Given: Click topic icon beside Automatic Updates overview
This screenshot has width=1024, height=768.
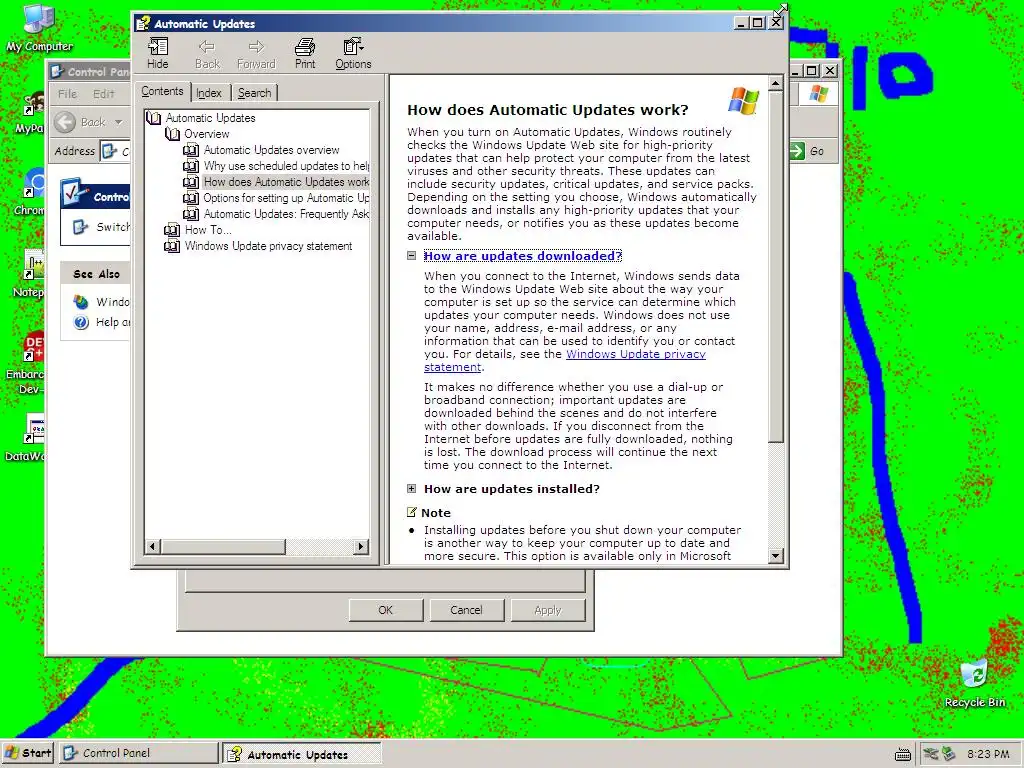Looking at the screenshot, I should [x=191, y=150].
